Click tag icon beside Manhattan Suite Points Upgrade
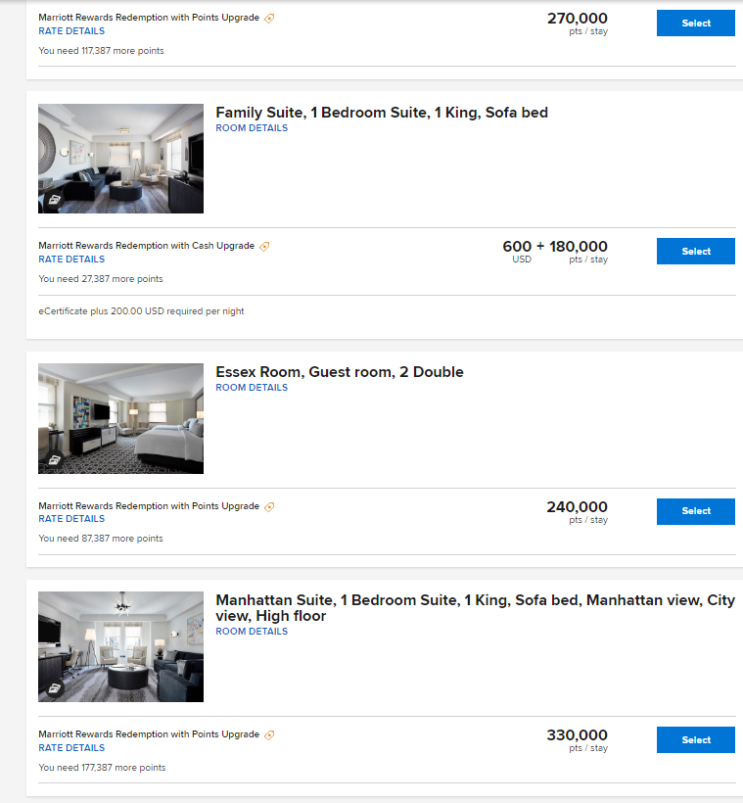Screen dimensions: 743x803 (x=269, y=735)
